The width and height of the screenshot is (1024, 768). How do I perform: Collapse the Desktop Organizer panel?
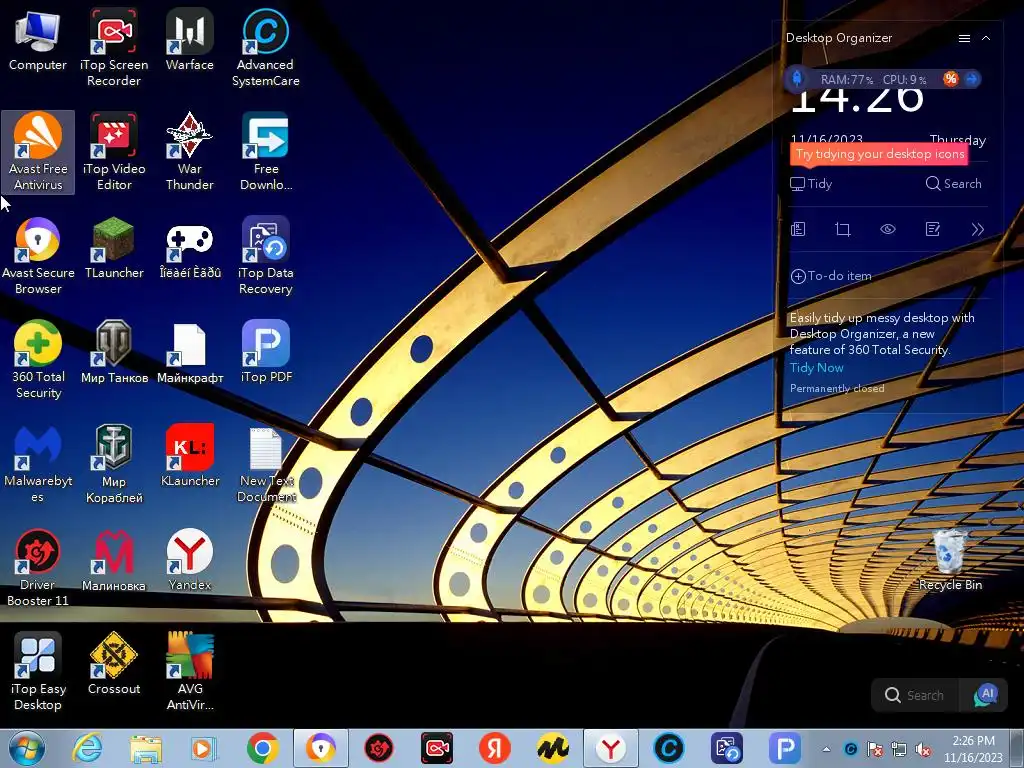[986, 39]
